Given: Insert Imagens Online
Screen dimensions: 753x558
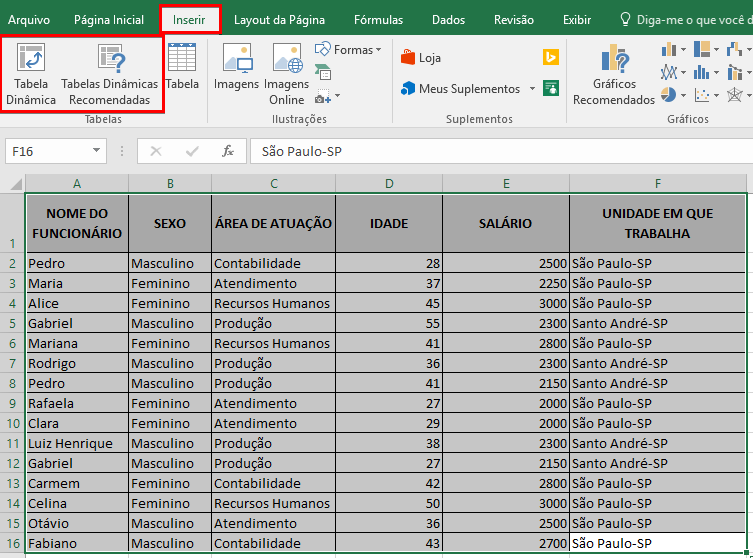Looking at the screenshot, I should (x=287, y=74).
